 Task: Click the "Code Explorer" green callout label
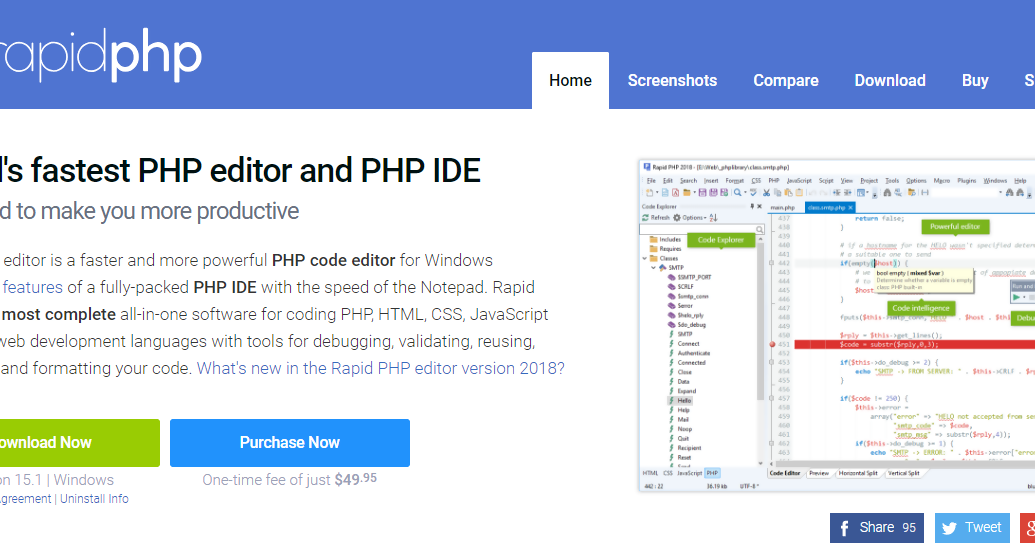tap(721, 240)
